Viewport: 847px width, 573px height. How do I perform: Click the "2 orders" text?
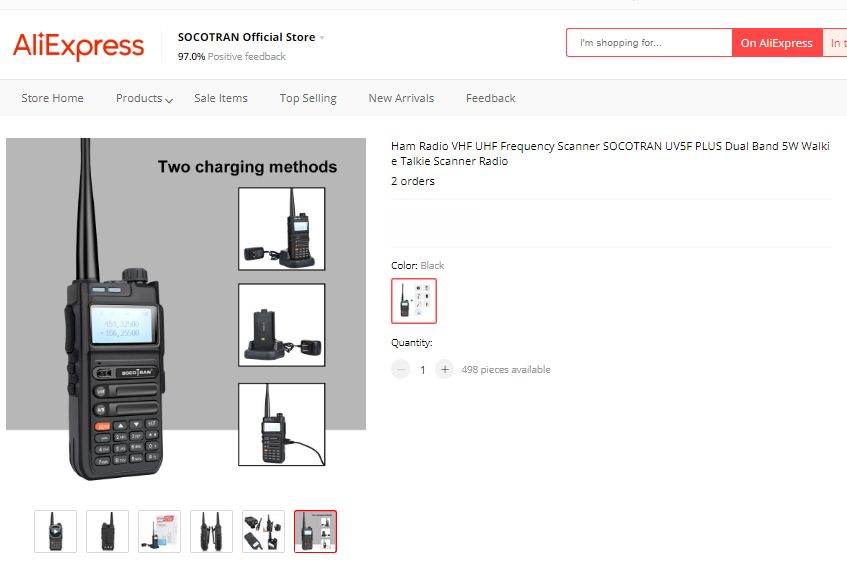[413, 181]
